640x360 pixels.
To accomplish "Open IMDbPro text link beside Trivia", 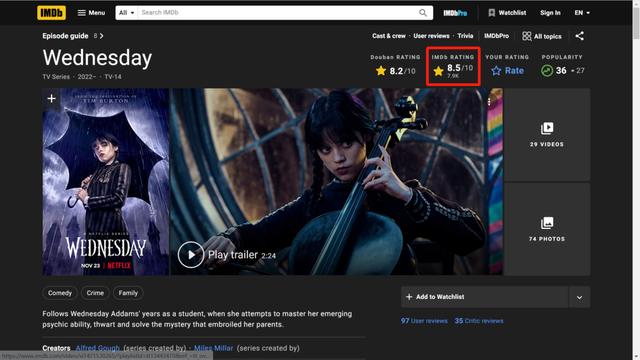I will (496, 36).
